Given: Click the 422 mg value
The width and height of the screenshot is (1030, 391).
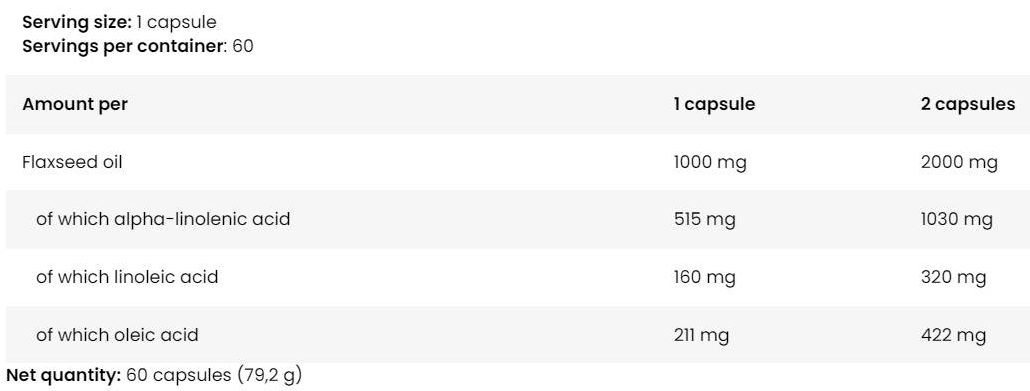Looking at the screenshot, I should coord(953,335).
